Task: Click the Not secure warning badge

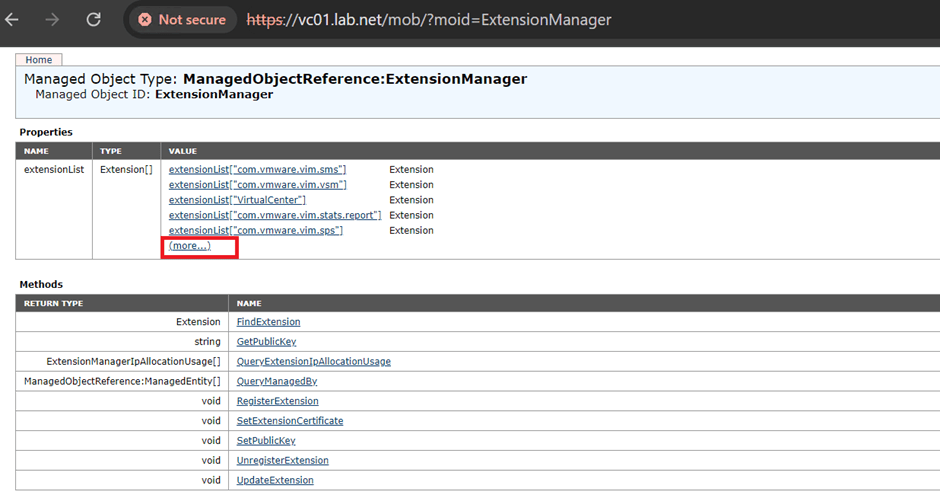Action: tap(181, 20)
